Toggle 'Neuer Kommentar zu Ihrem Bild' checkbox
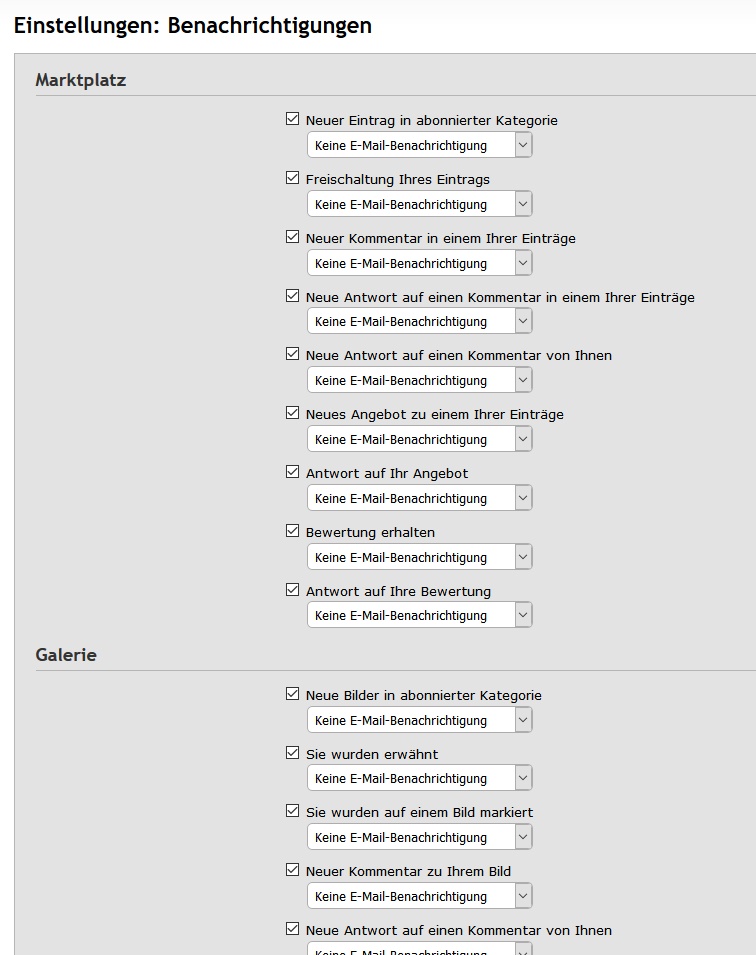The height and width of the screenshot is (955, 756). [x=292, y=870]
